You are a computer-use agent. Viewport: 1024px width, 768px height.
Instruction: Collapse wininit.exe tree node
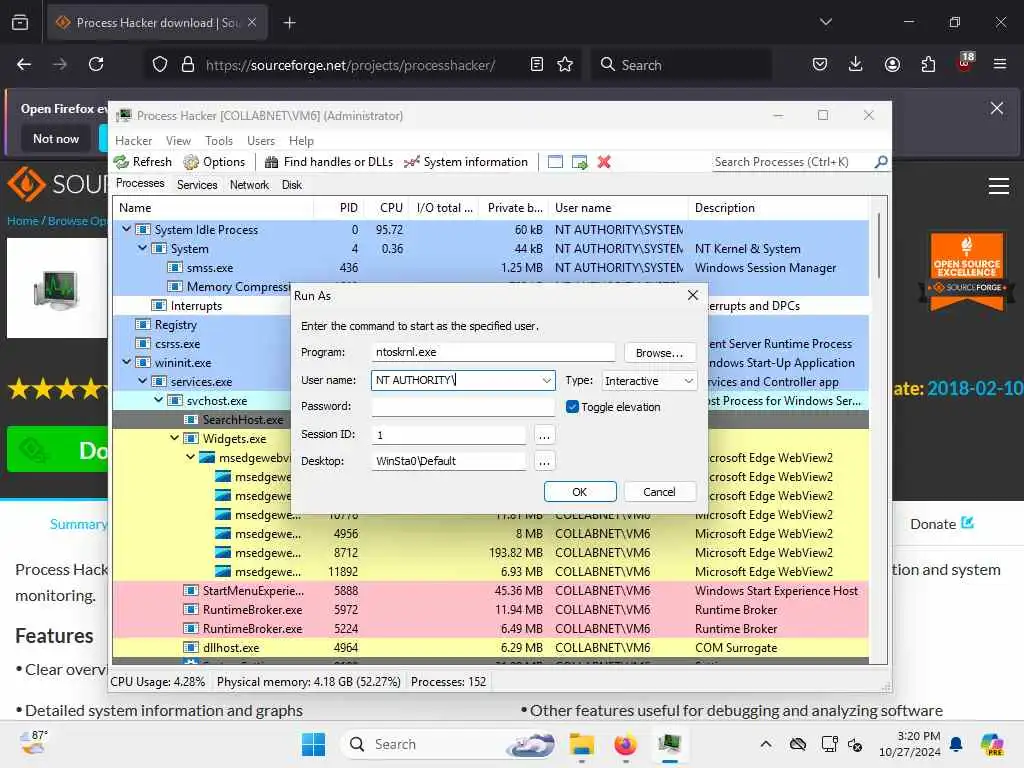pos(127,362)
